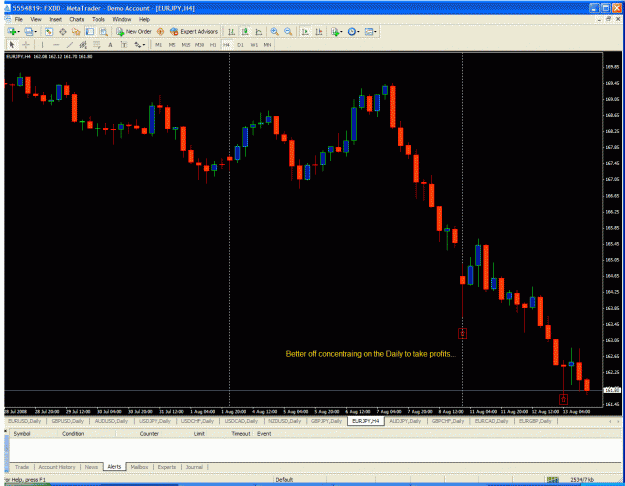
Task: Open the Tools menu
Action: click(98, 19)
